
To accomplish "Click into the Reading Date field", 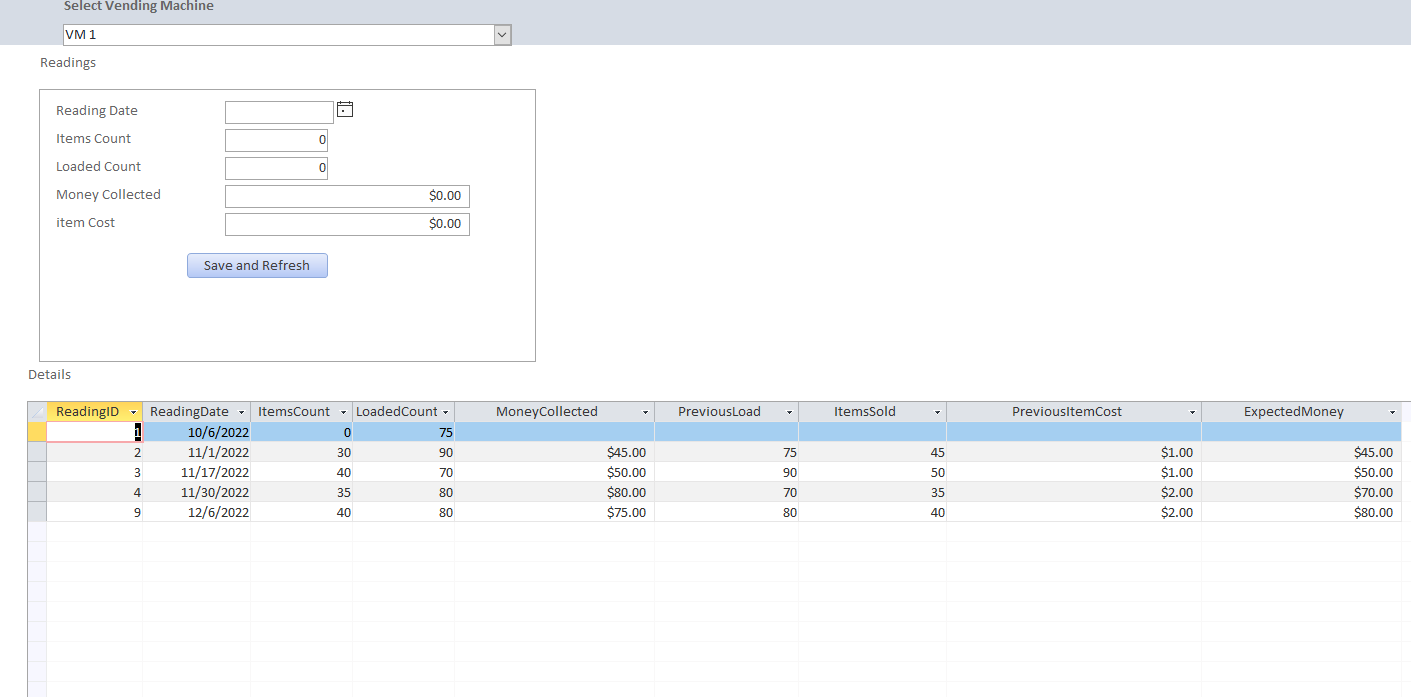I will [279, 112].
